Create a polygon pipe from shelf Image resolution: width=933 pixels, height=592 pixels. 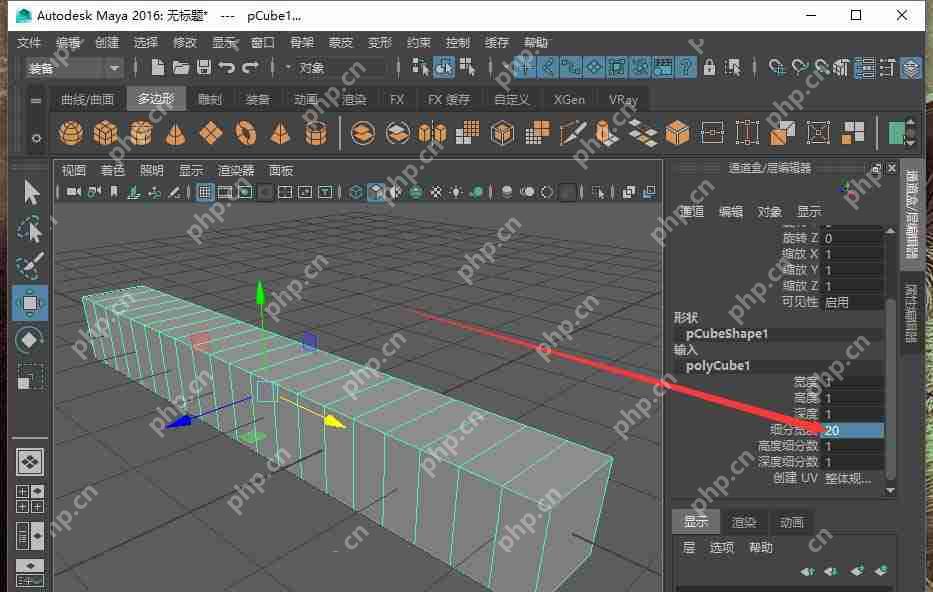point(316,133)
